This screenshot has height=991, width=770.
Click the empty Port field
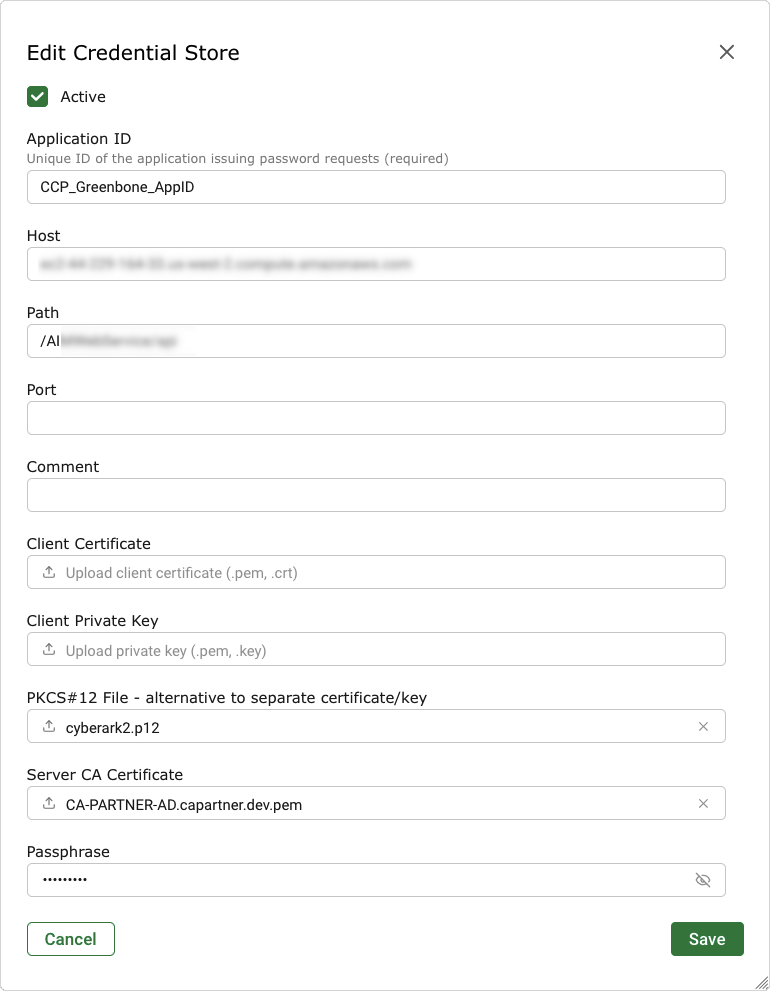pos(376,418)
